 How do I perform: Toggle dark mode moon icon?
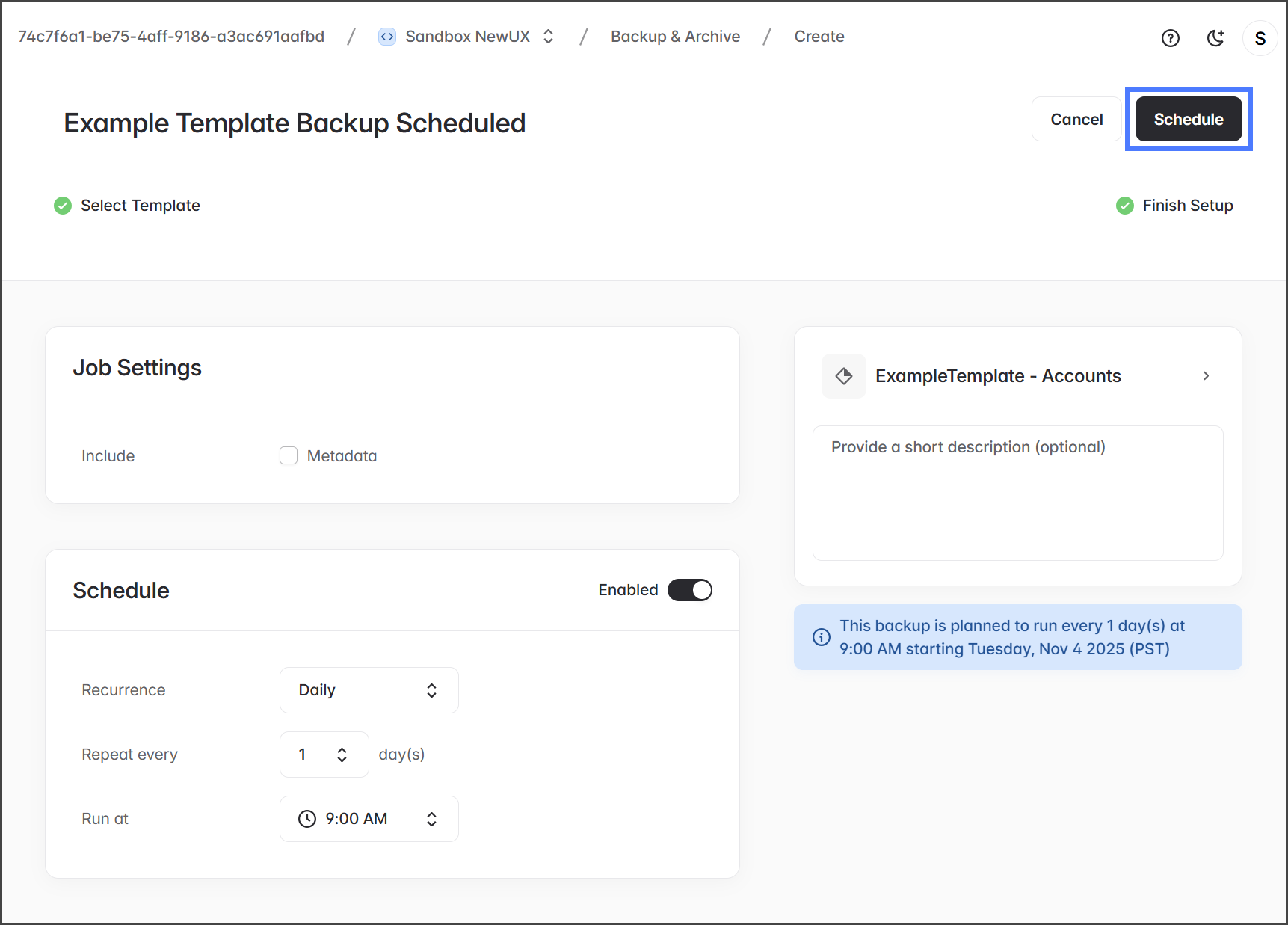tap(1215, 38)
